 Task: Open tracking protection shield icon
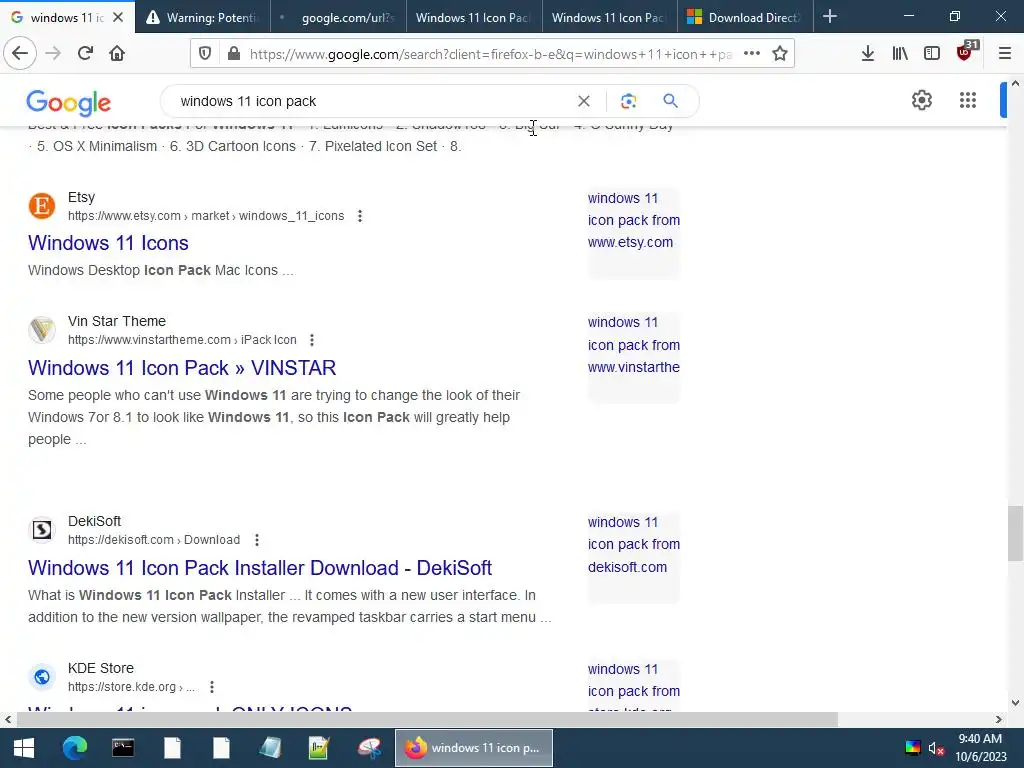(205, 54)
